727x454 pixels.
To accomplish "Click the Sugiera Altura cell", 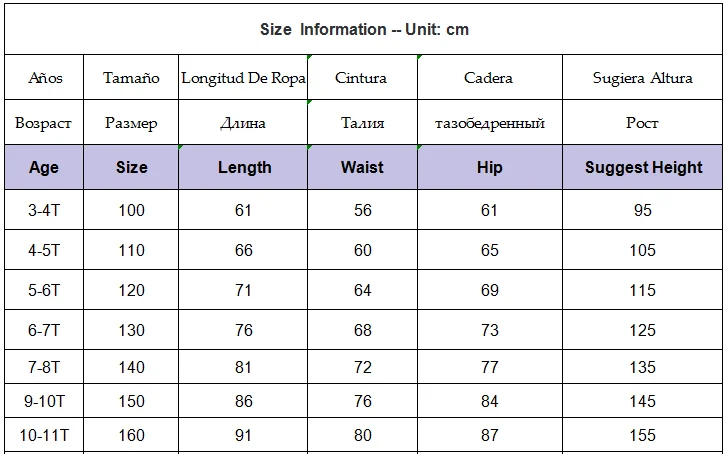I will point(643,77).
